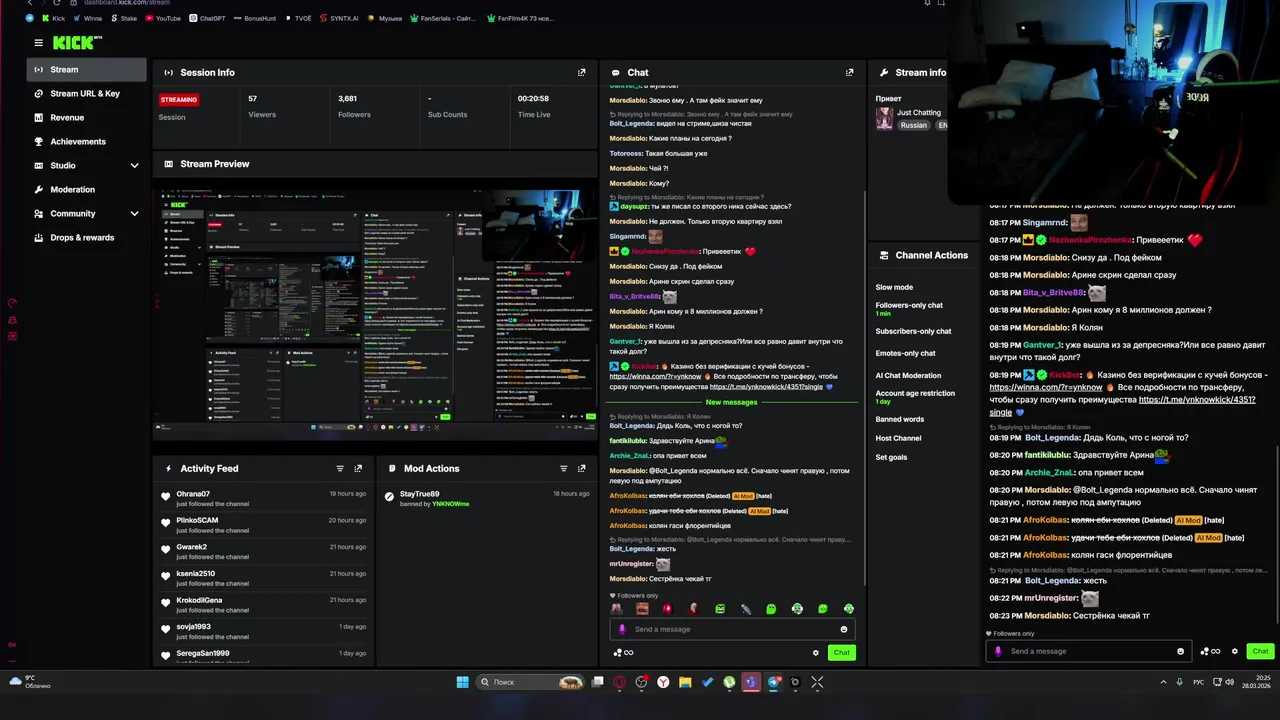Viewport: 1280px width, 720px height.
Task: Open the winna.com link in the center chat
Action: 655,376
